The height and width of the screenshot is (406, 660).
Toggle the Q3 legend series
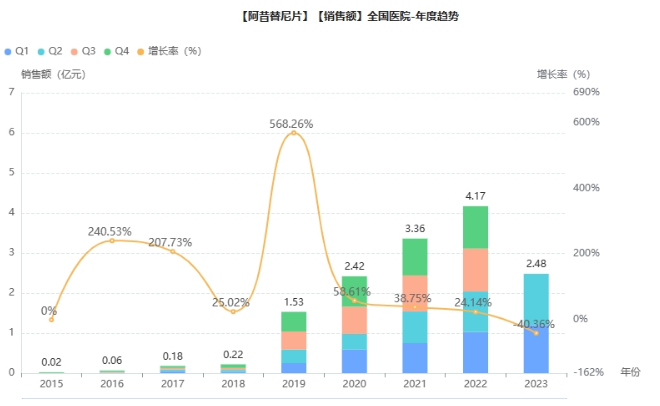[x=83, y=51]
